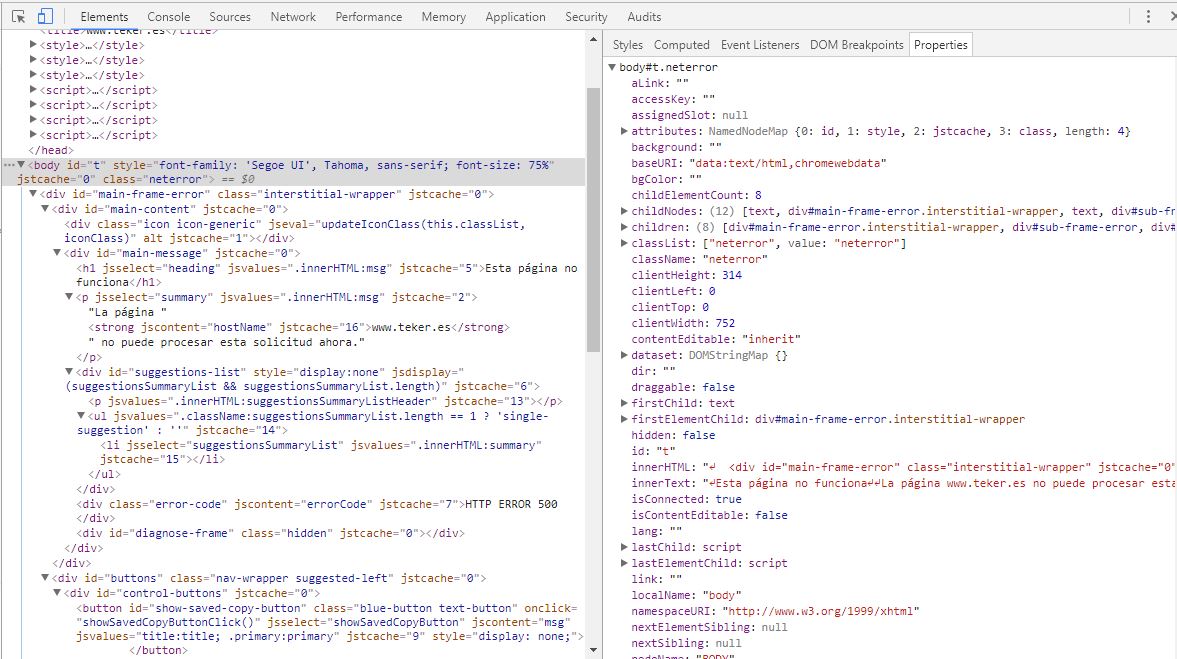
Task: Toggle the device toolbar icon
Action: [45, 17]
